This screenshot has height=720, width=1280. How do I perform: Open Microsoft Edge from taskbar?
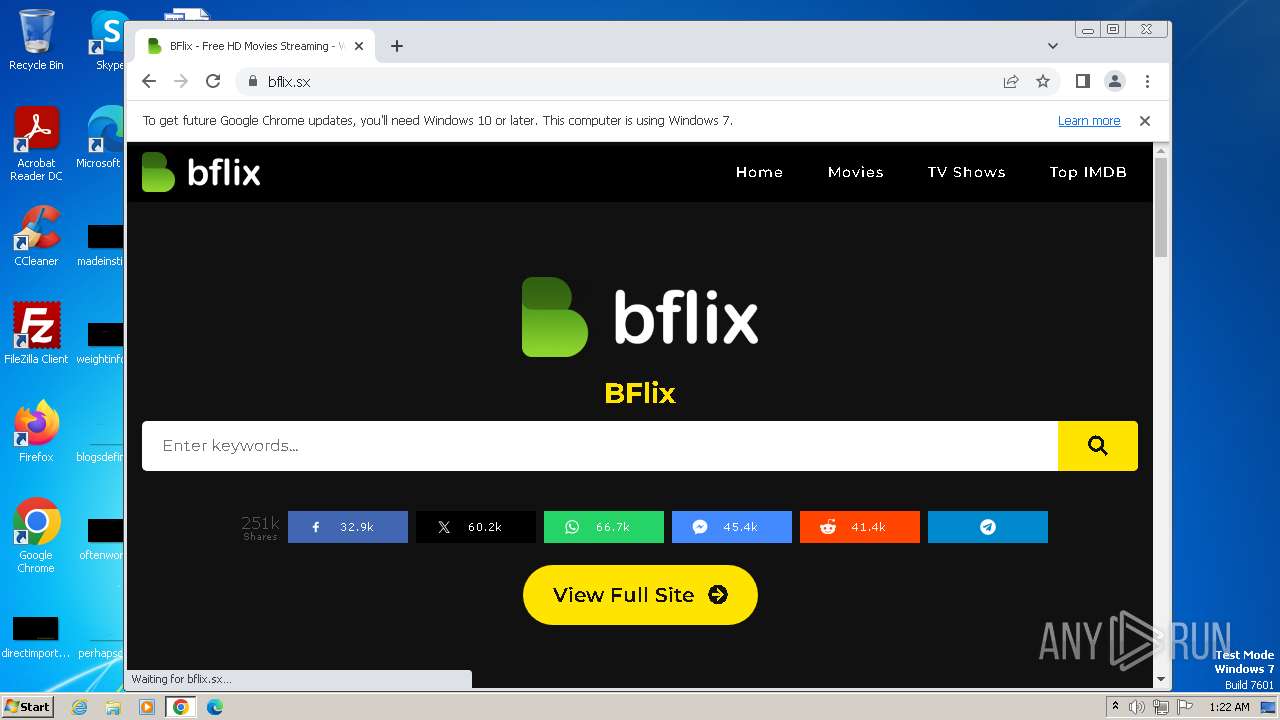(x=215, y=707)
